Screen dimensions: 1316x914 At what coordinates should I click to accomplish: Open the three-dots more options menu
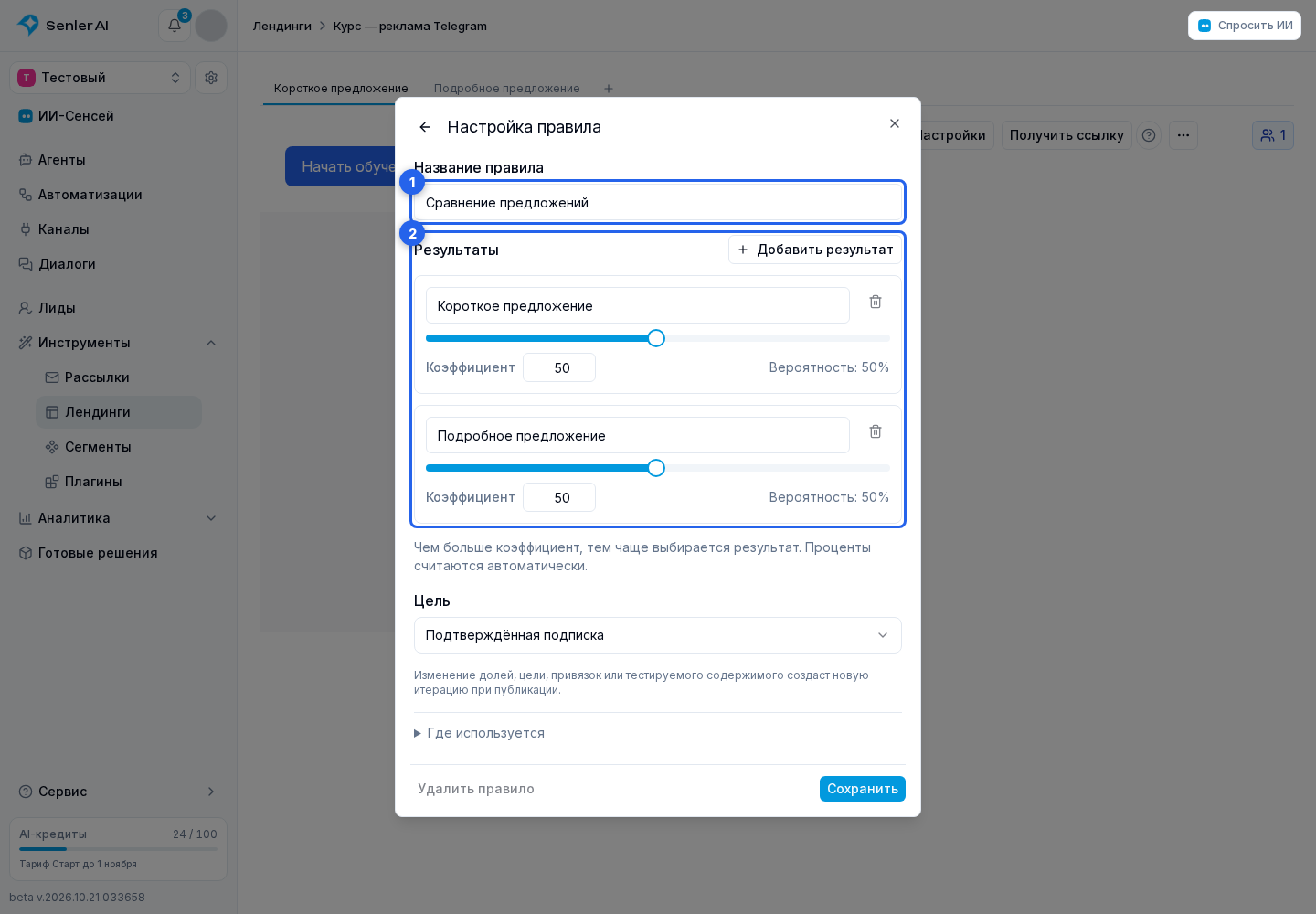1183,135
